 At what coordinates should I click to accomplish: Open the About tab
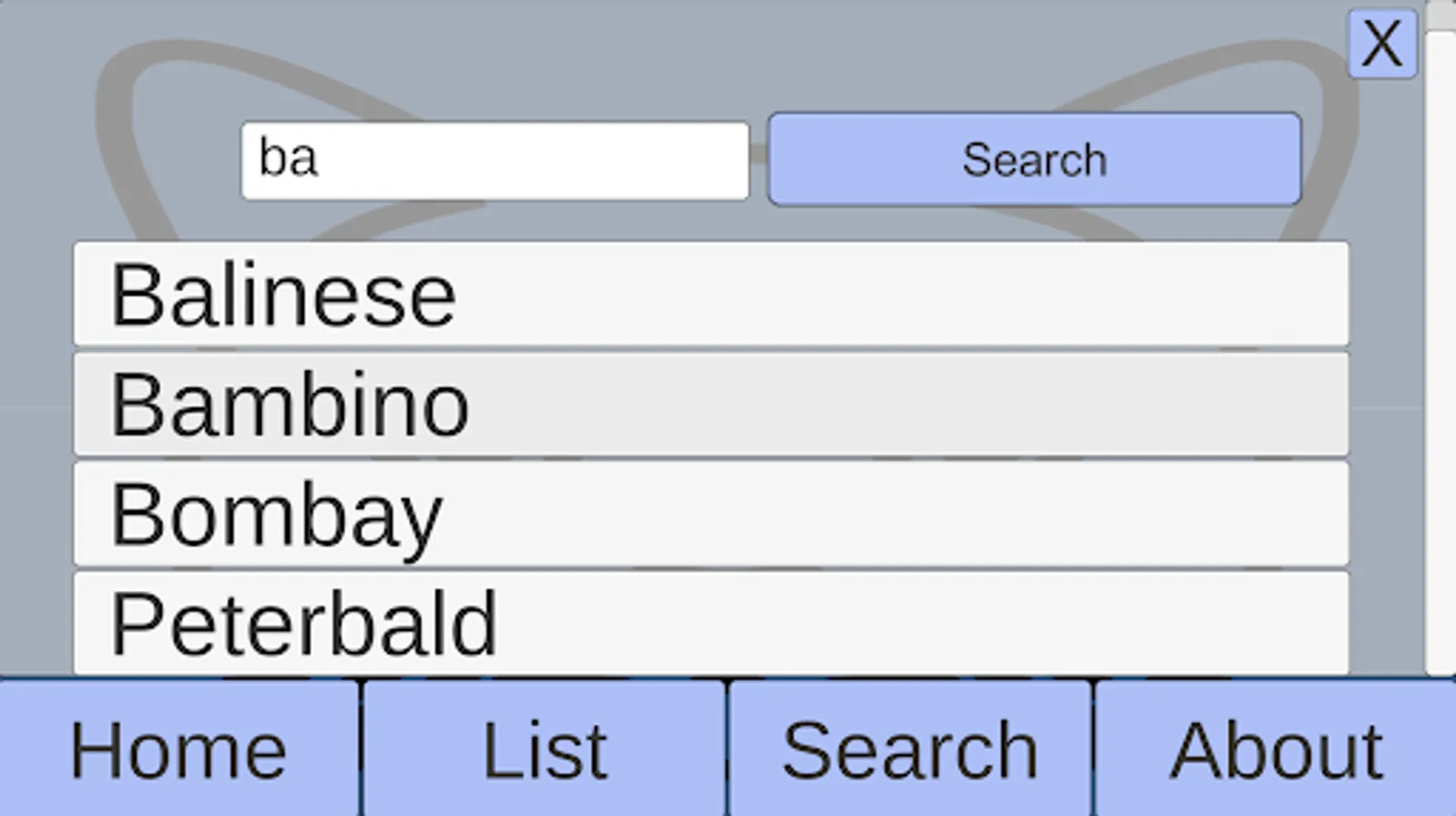pos(1275,748)
